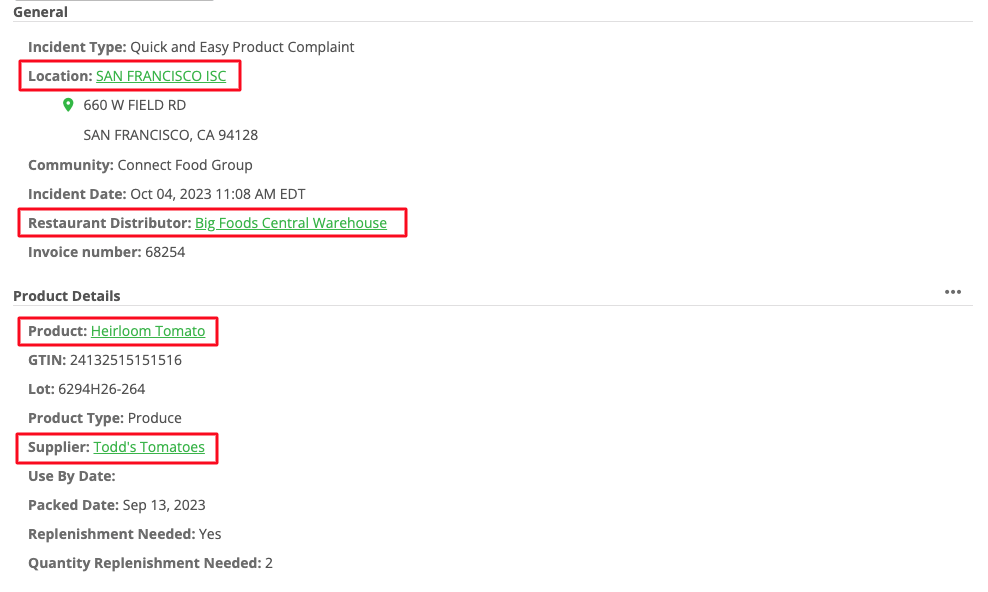Click the Lot value 6294H26-264
Viewport: 988px width, 592px height.
[x=101, y=389]
